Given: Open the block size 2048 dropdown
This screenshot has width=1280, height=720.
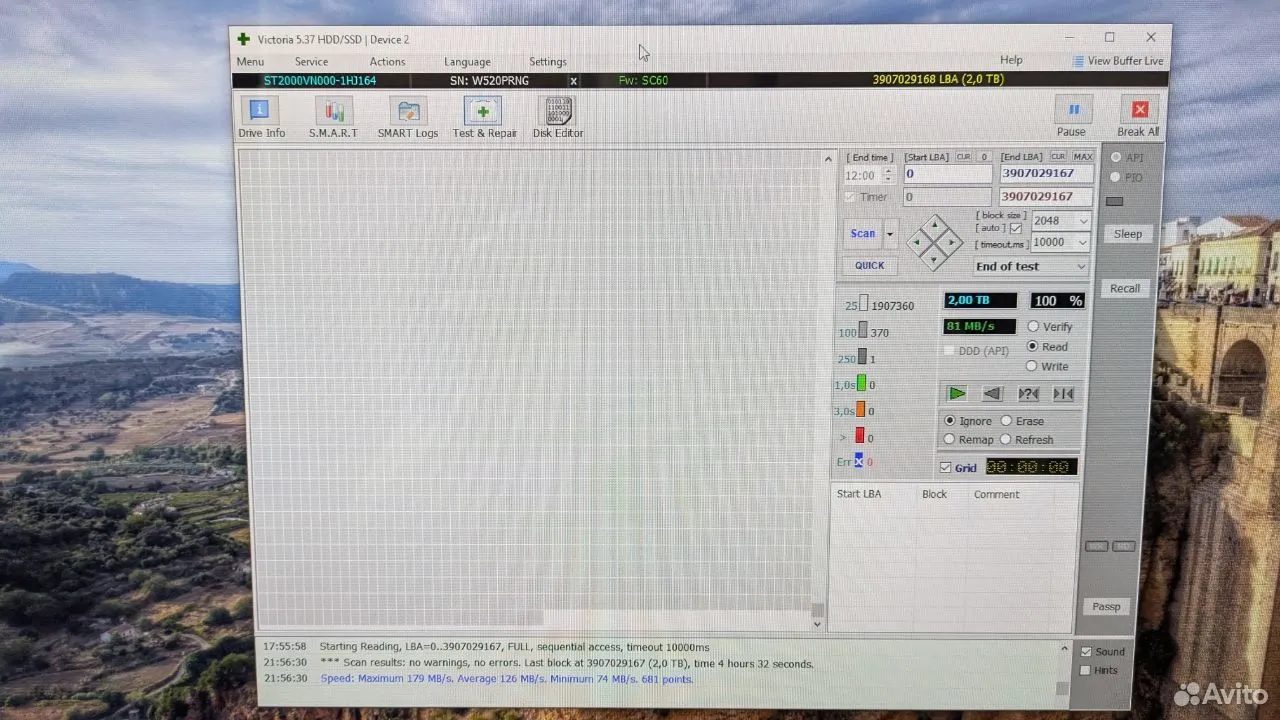Looking at the screenshot, I should 1059,220.
